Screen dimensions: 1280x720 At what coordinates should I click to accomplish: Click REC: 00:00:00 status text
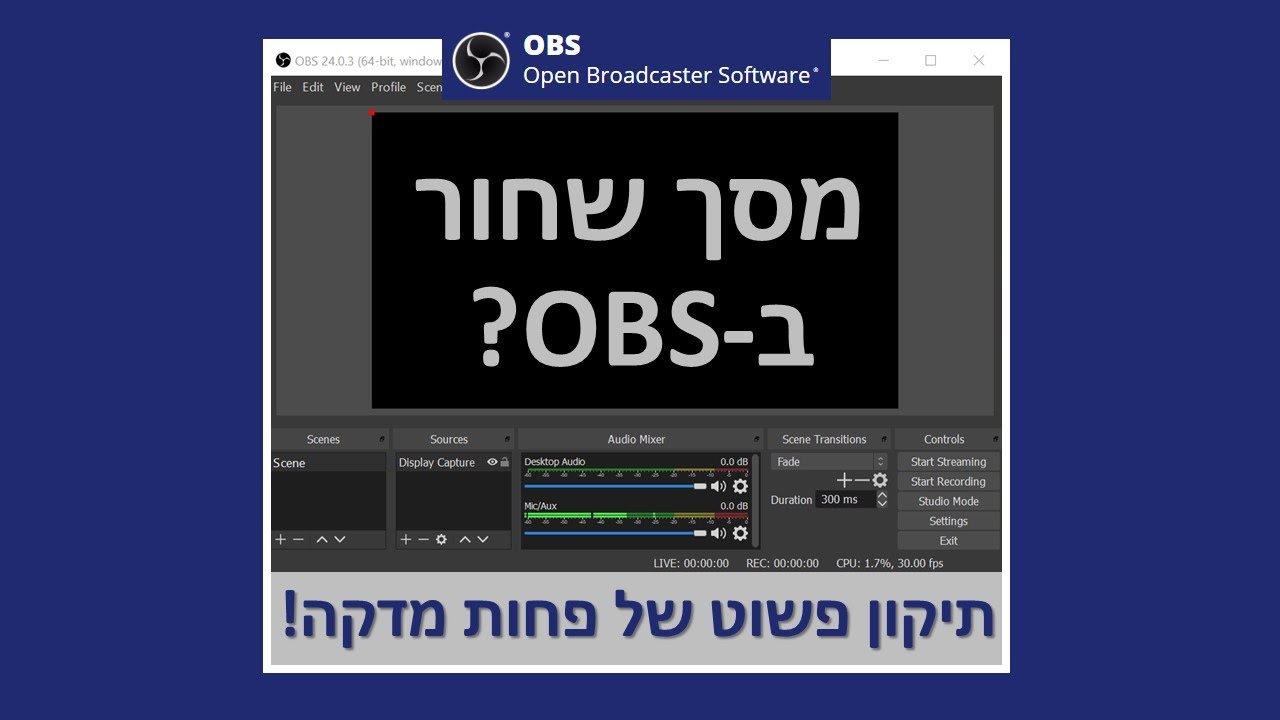[782, 563]
